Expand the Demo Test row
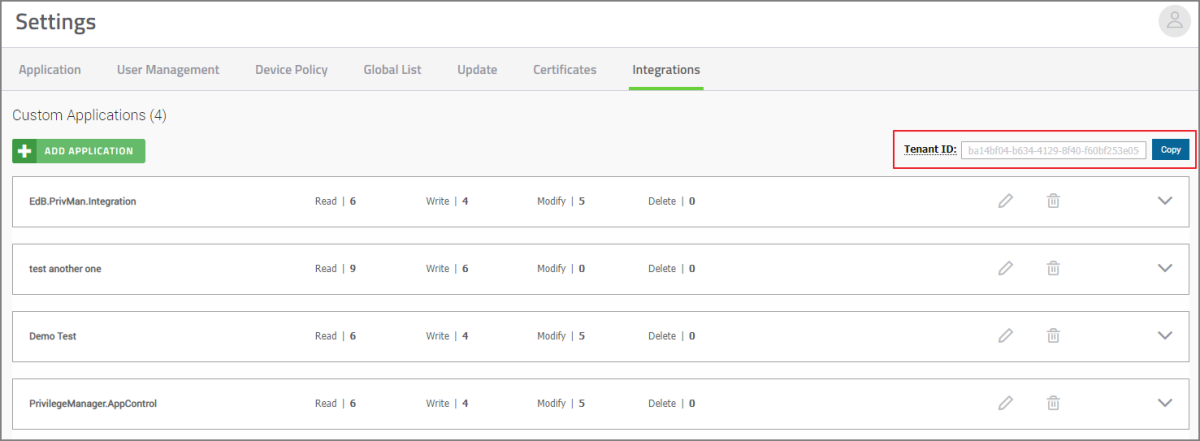1200x441 pixels. coord(1164,336)
